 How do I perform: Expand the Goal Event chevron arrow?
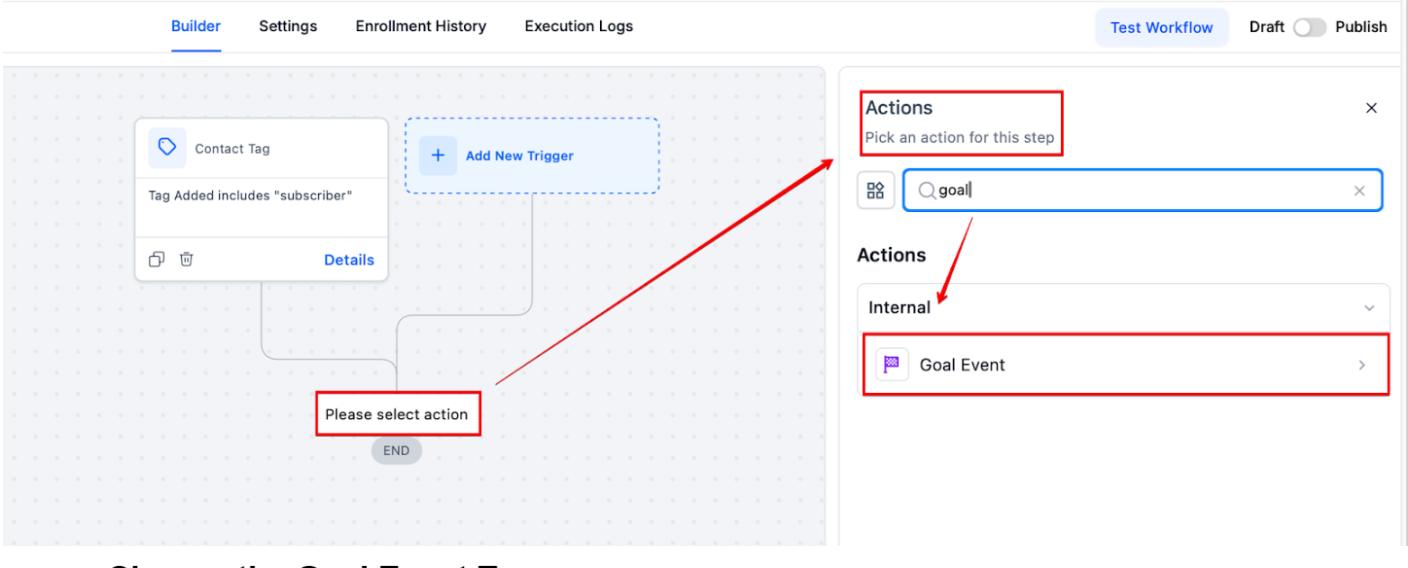coord(1361,365)
